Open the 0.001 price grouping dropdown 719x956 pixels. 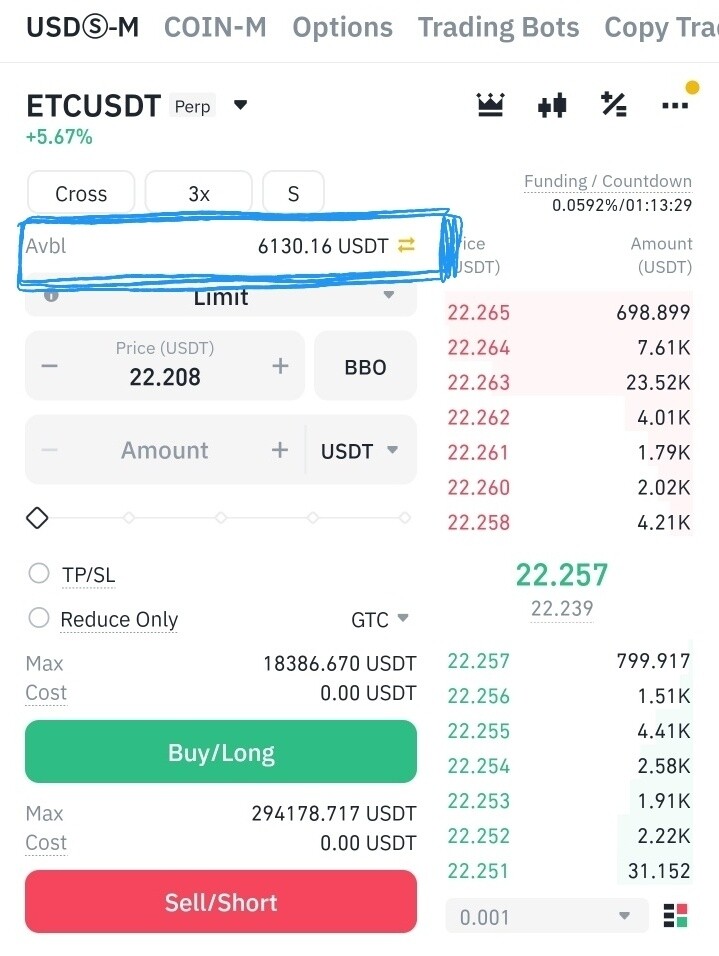click(545, 916)
